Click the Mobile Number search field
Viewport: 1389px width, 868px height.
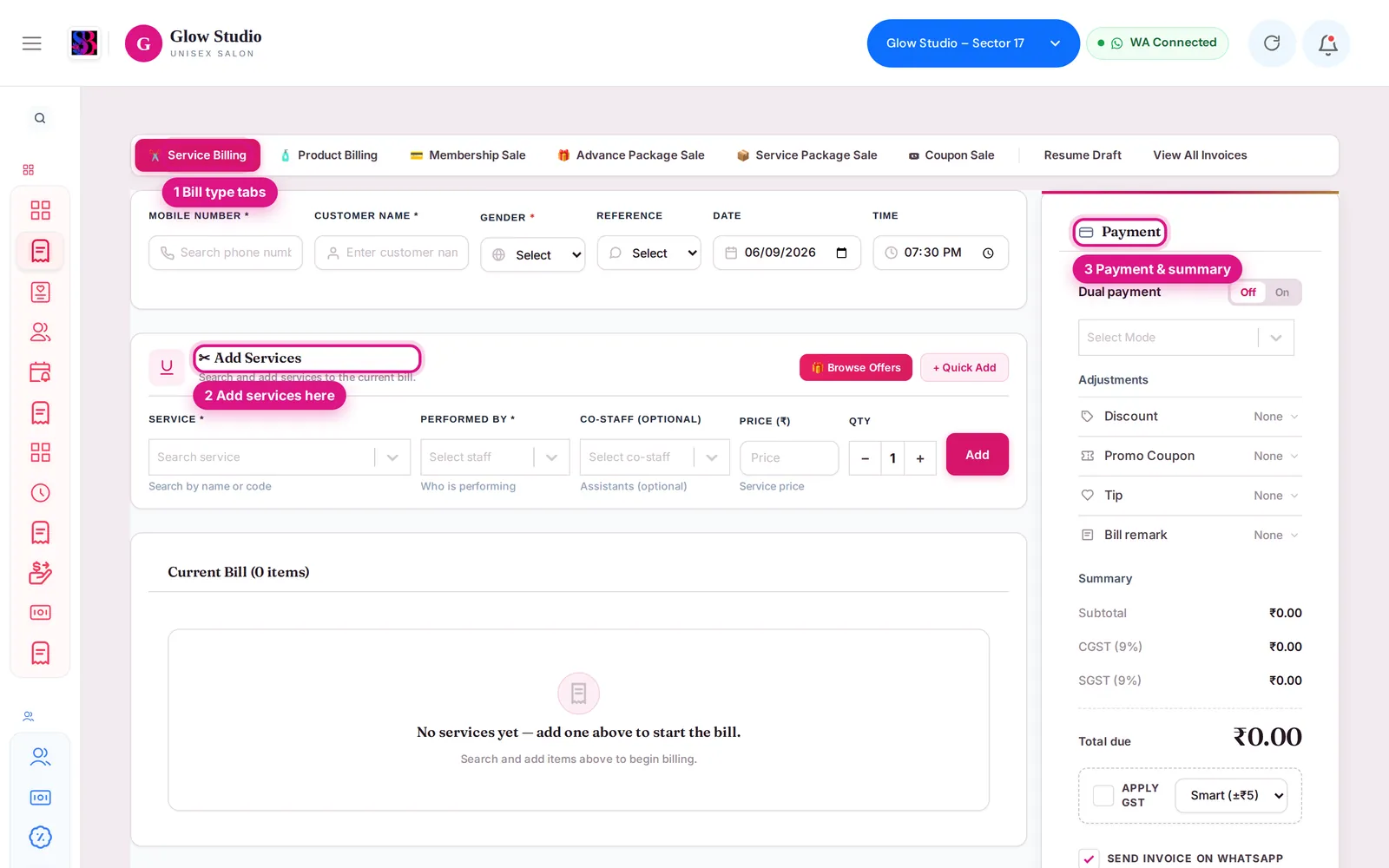point(226,253)
